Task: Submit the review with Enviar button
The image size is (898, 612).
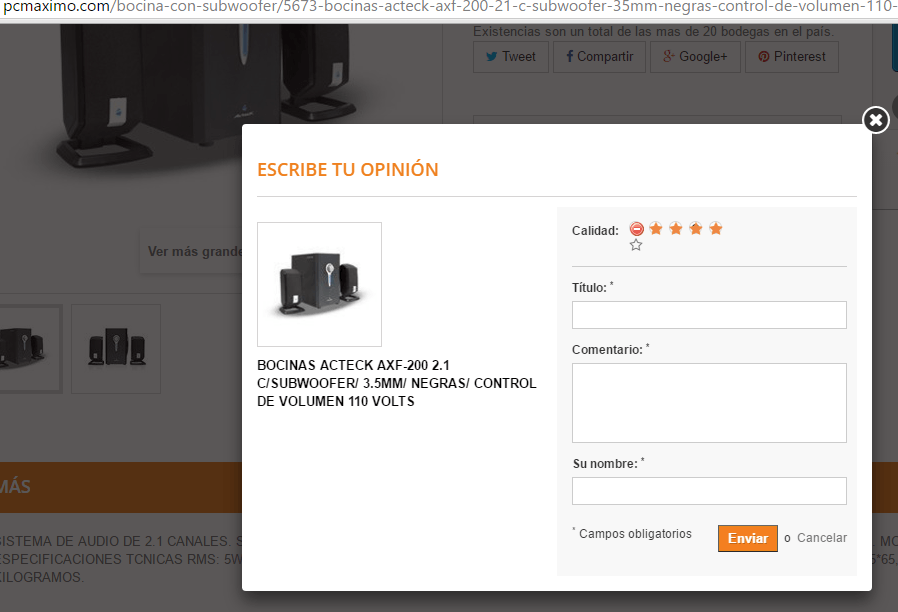Action: point(747,538)
